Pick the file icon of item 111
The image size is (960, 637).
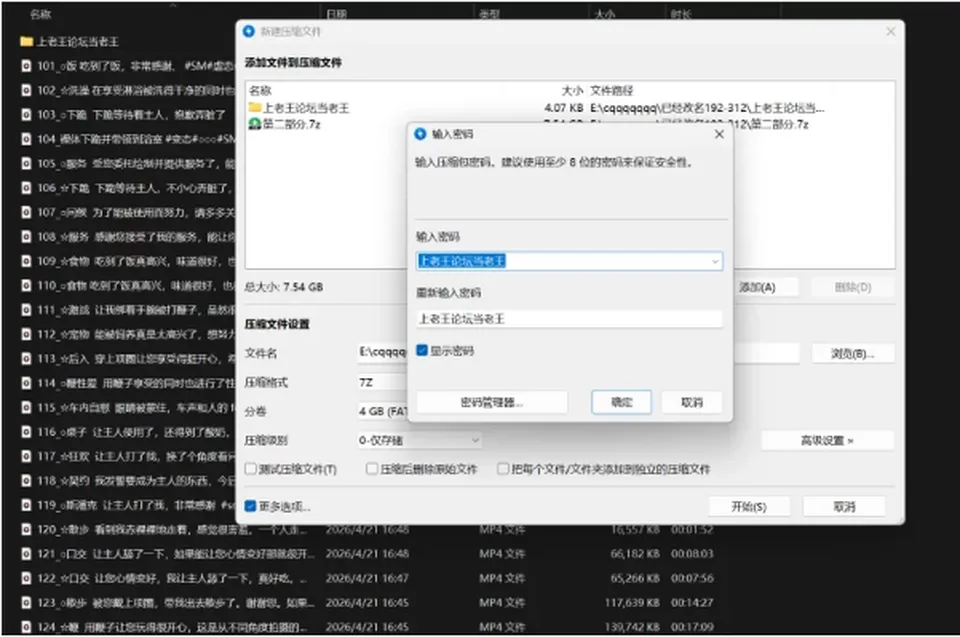tap(26, 310)
